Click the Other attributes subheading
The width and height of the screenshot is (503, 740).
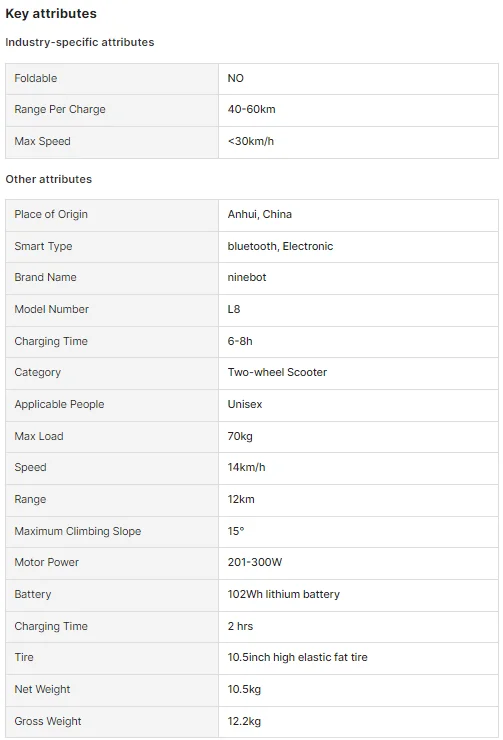click(49, 179)
